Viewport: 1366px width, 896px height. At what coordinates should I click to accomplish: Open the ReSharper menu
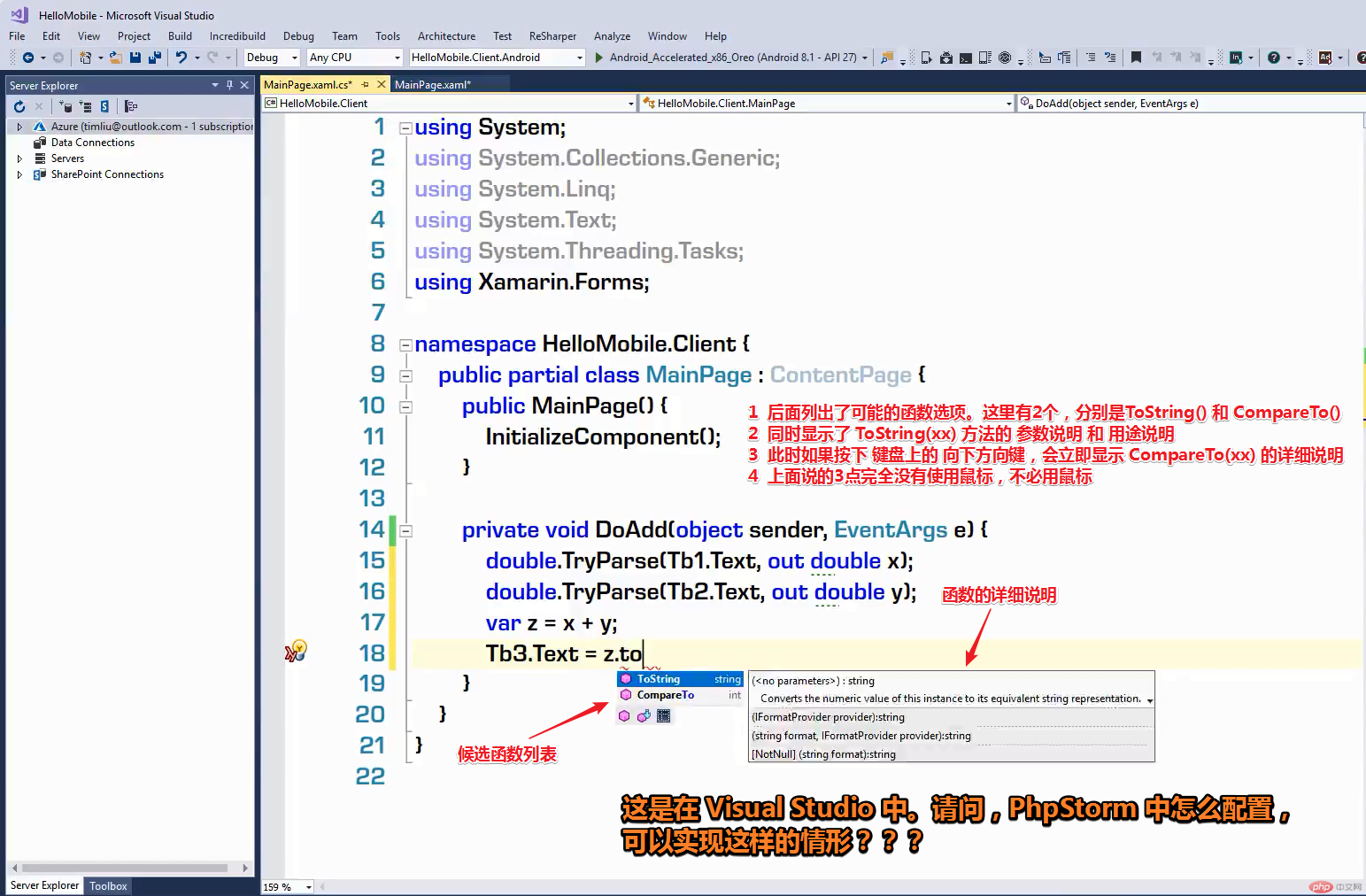click(552, 36)
